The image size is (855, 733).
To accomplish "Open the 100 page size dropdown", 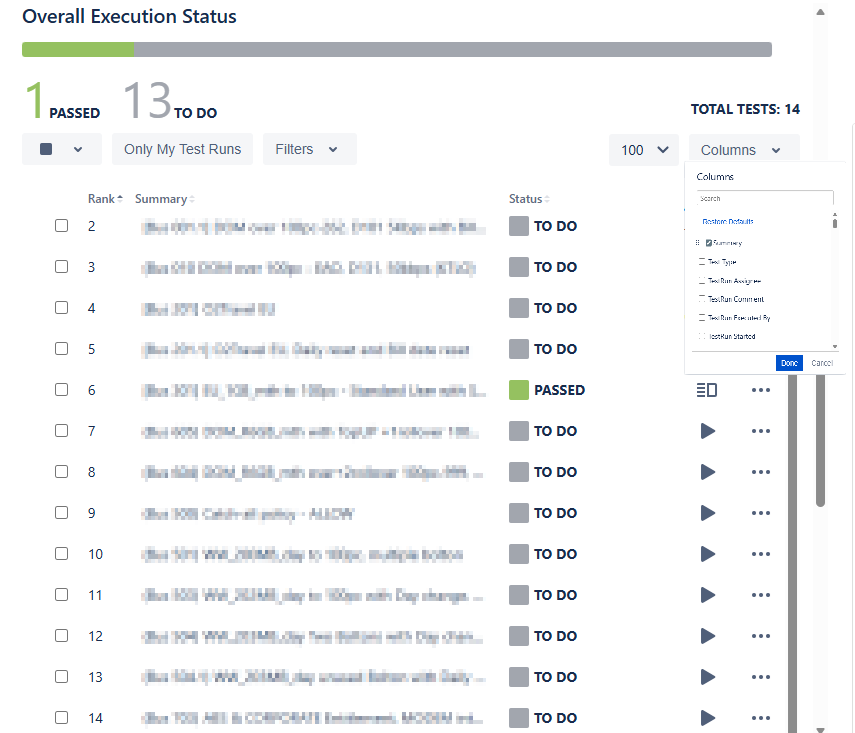I will [643, 150].
